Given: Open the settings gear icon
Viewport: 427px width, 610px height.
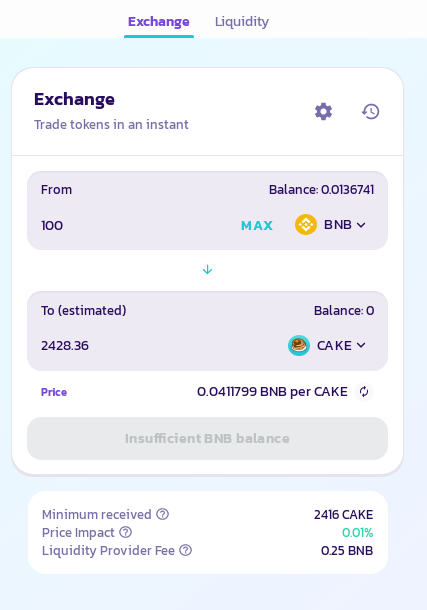Looking at the screenshot, I should tap(323, 112).
